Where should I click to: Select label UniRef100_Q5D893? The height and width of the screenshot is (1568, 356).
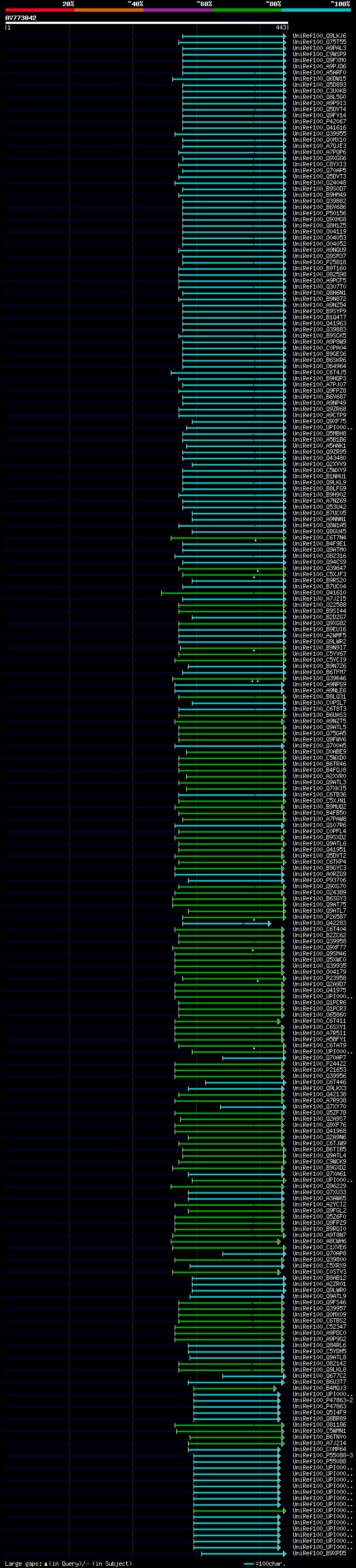(319, 85)
